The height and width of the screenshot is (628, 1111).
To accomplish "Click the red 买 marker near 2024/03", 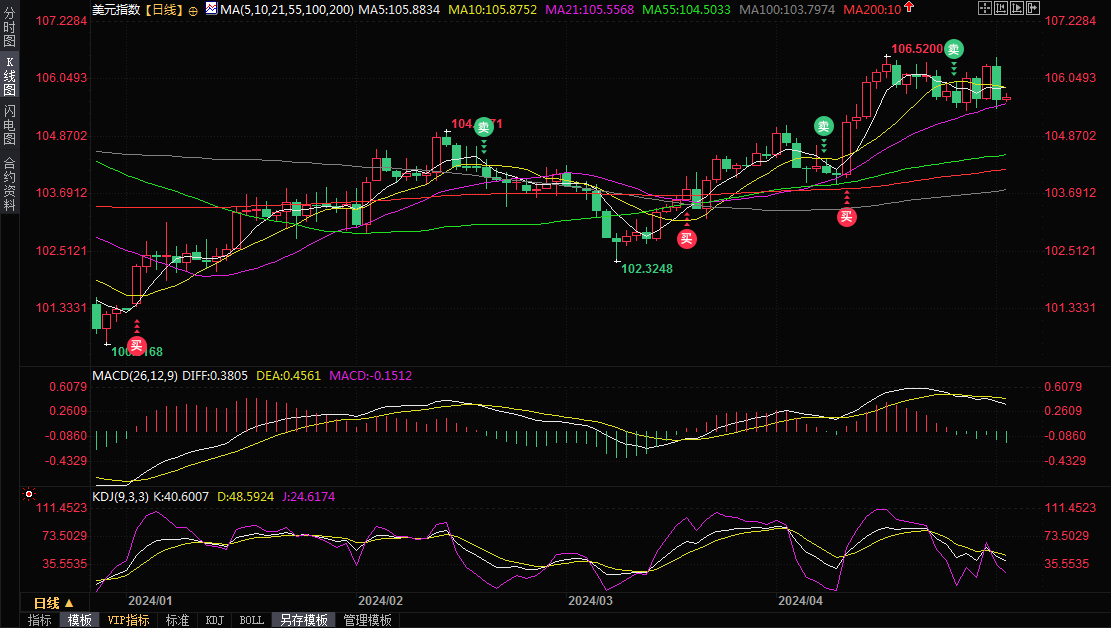I will click(686, 238).
